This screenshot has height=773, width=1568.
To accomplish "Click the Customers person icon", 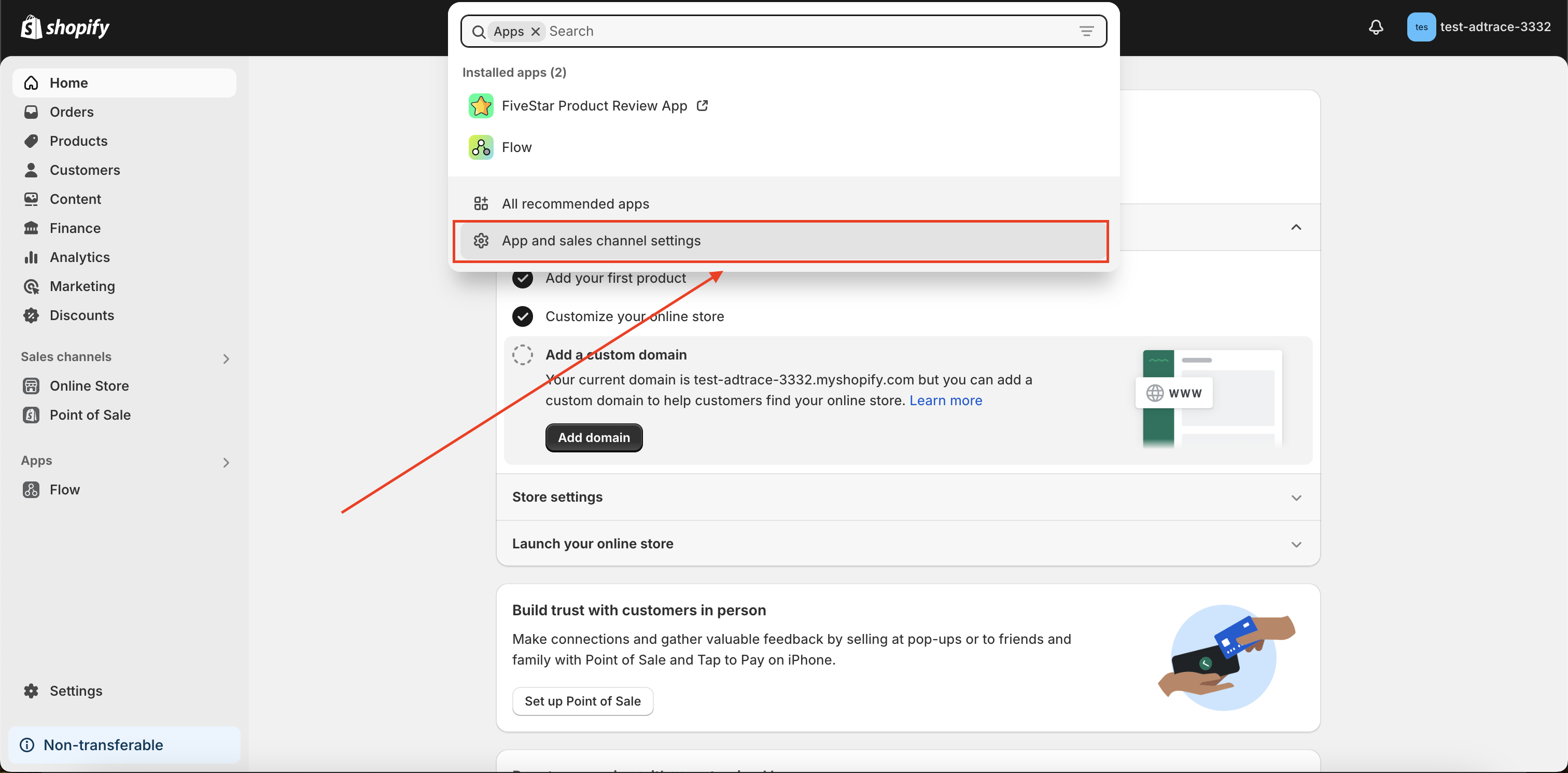I will click(x=31, y=170).
